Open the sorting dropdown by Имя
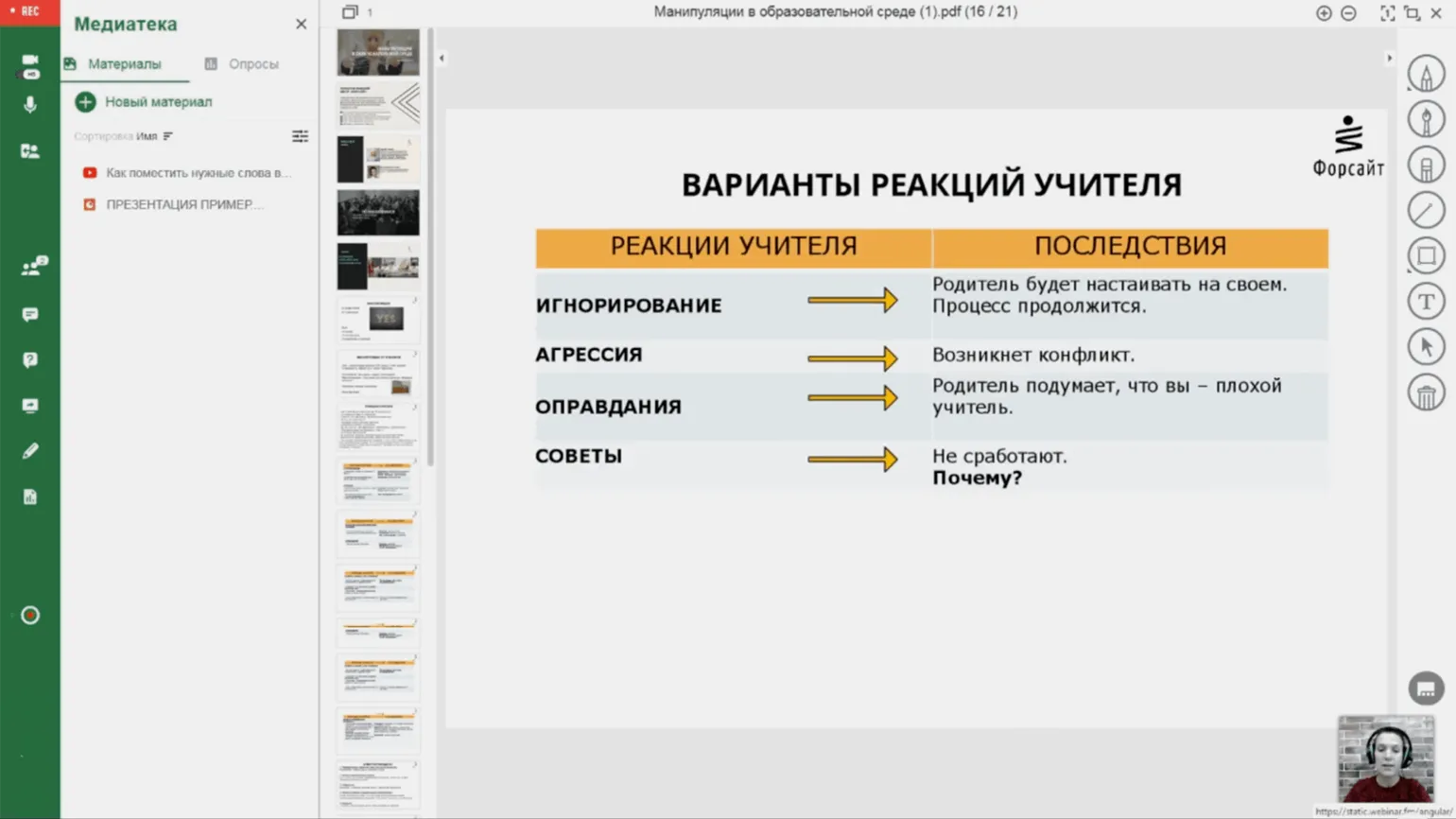 [x=155, y=136]
